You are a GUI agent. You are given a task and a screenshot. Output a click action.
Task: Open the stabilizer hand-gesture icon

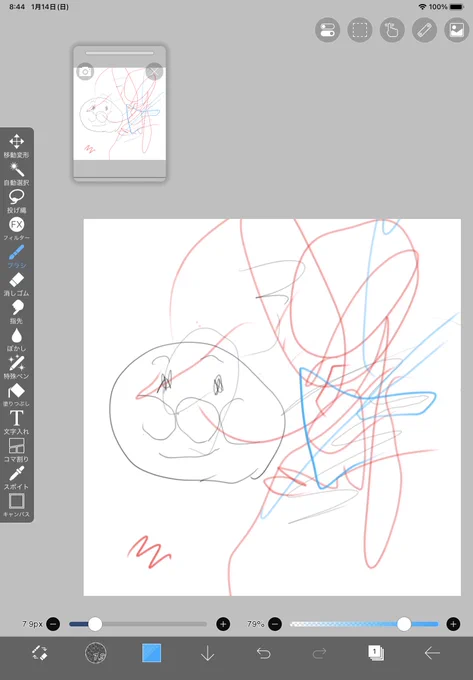click(392, 30)
